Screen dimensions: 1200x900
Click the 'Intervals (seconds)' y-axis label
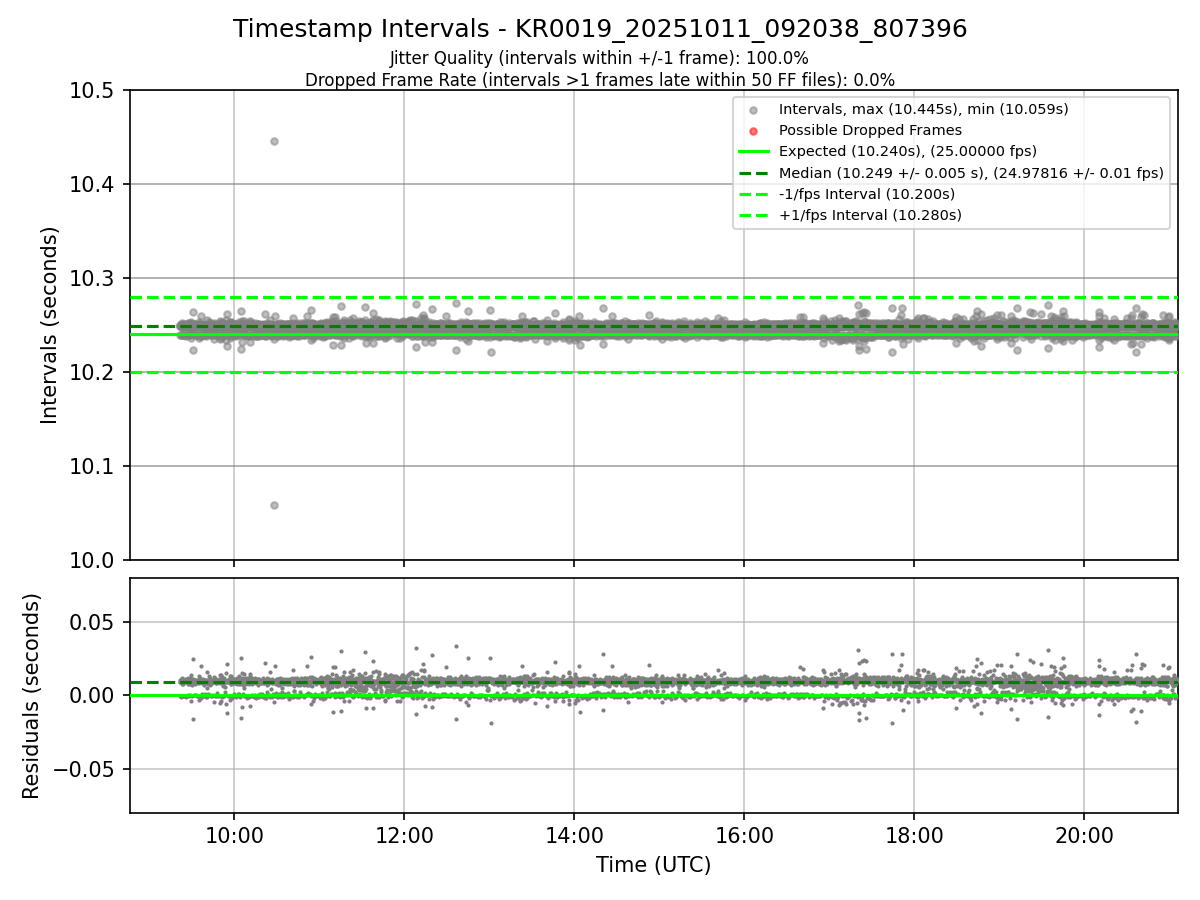tap(50, 325)
